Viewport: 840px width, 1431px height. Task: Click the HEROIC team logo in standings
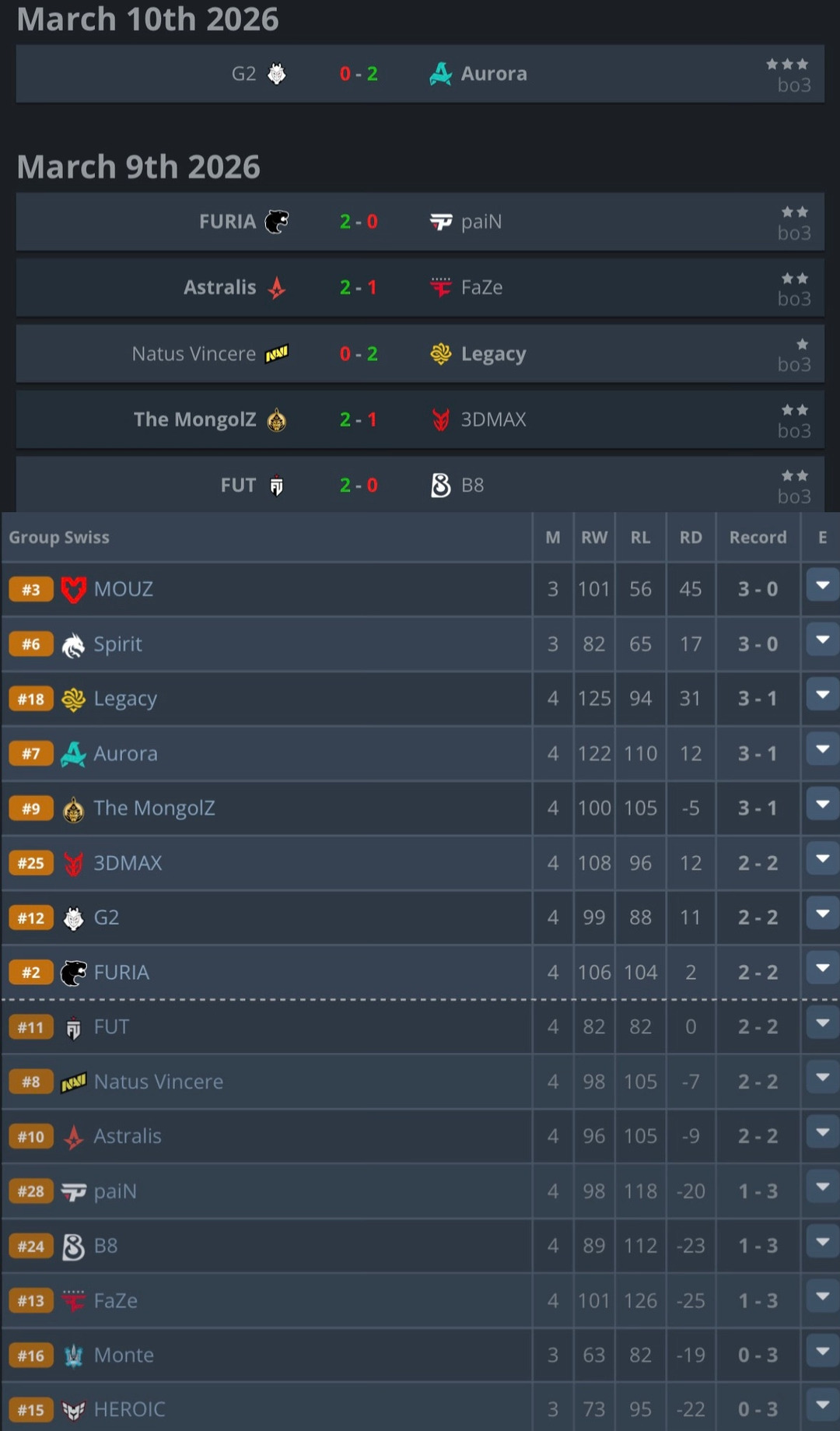tap(73, 1410)
